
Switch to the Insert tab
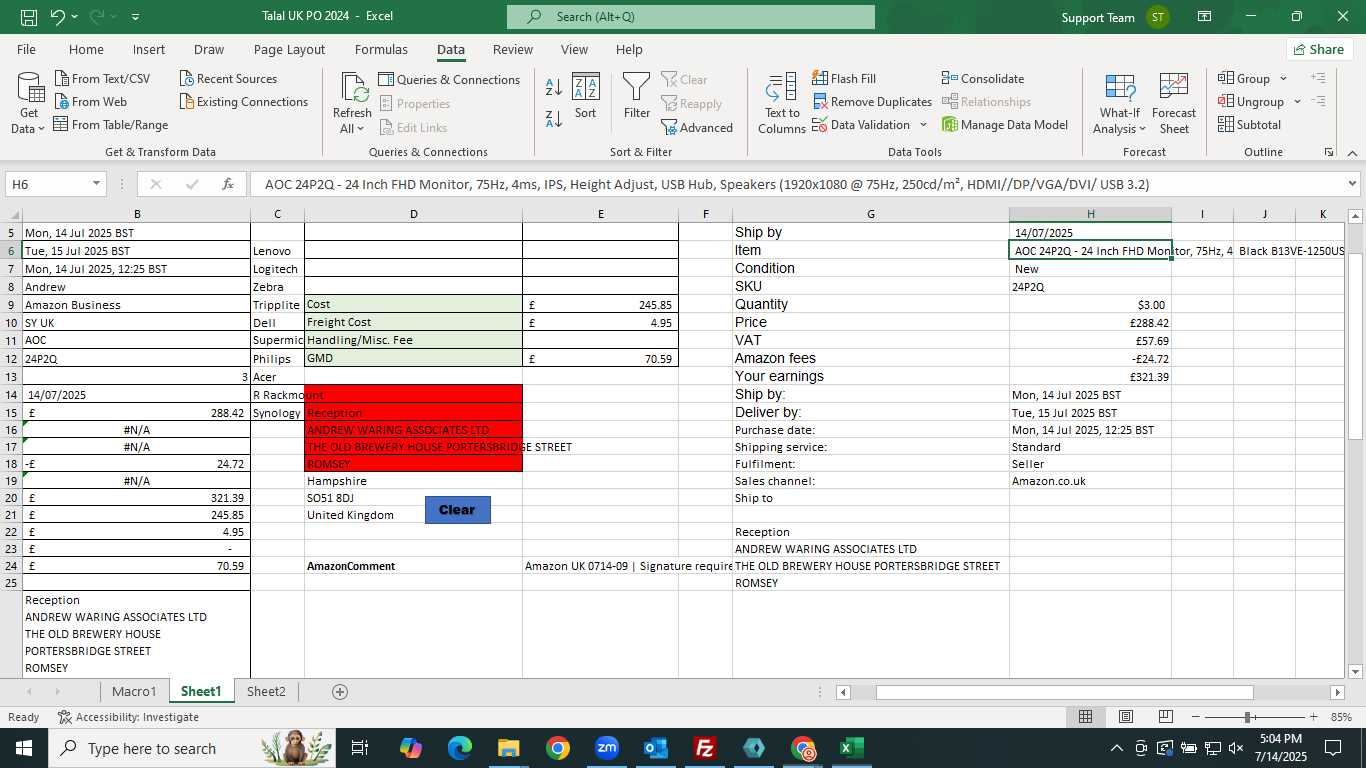tap(149, 49)
